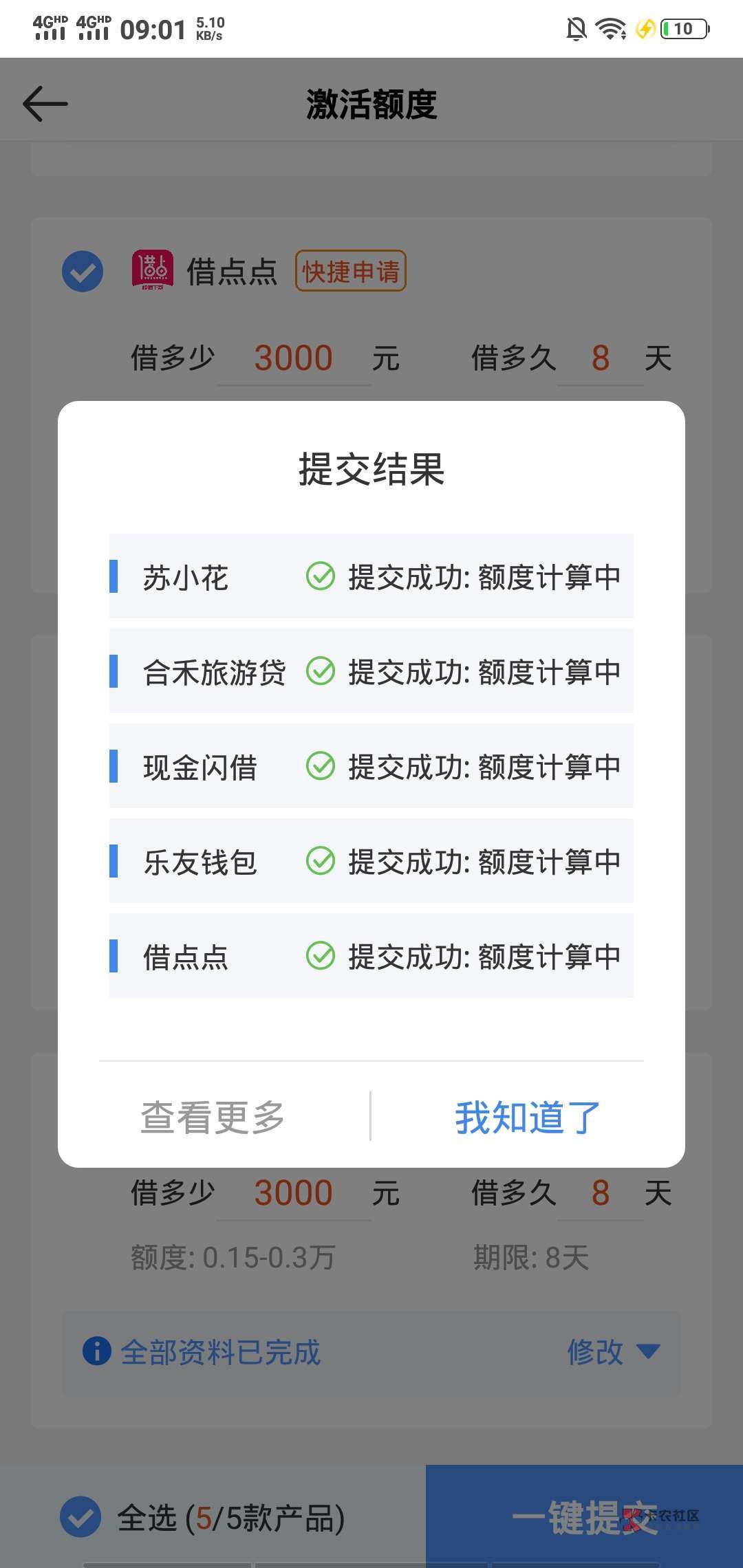Viewport: 743px width, 1568px height.
Task: Tap the green checkmark for 现金闪借
Action: point(320,766)
